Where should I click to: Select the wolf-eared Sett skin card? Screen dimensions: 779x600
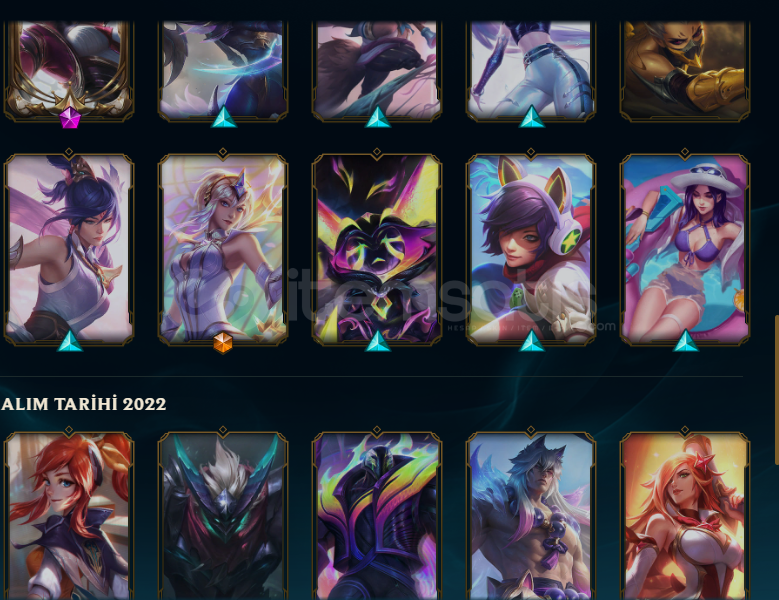click(531, 516)
